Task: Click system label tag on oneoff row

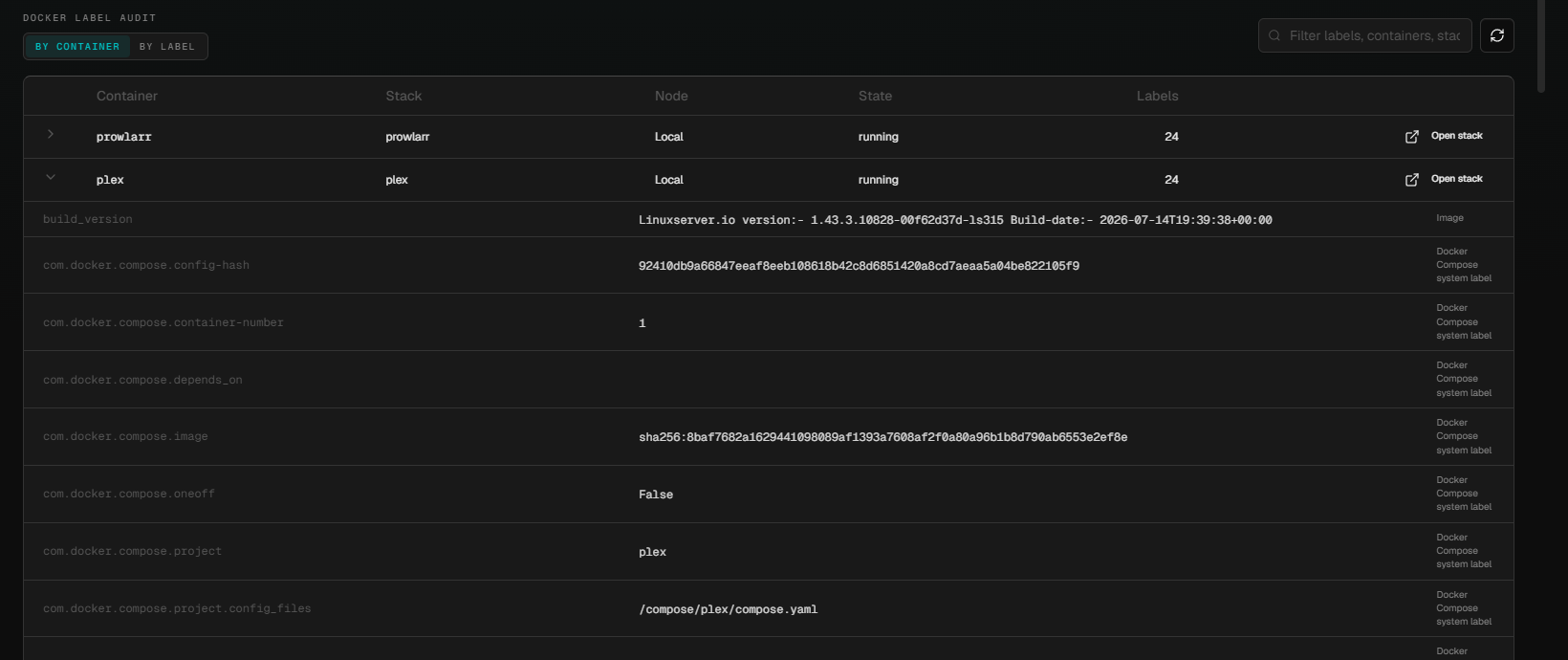Action: pos(1464,494)
